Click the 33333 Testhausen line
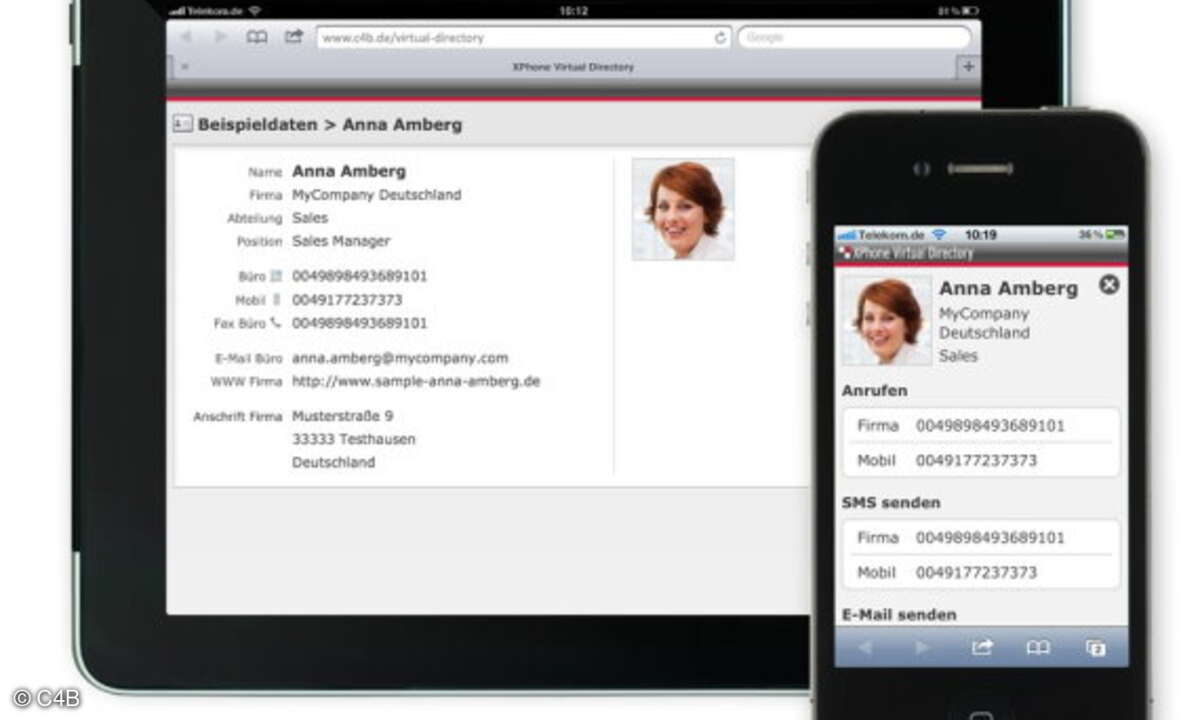Viewport: 1200px width, 720px height. point(354,439)
